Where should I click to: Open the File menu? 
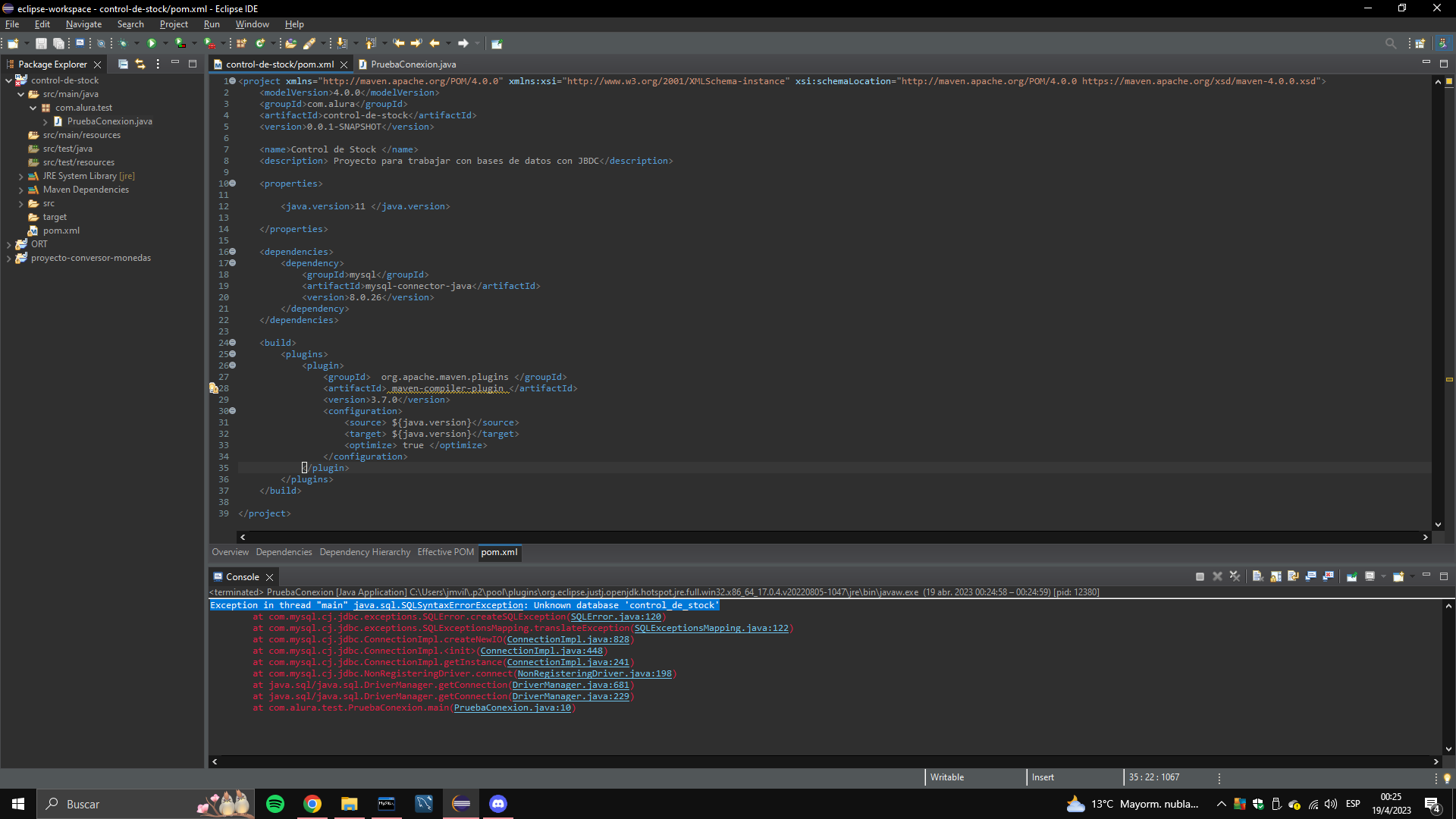tap(12, 24)
